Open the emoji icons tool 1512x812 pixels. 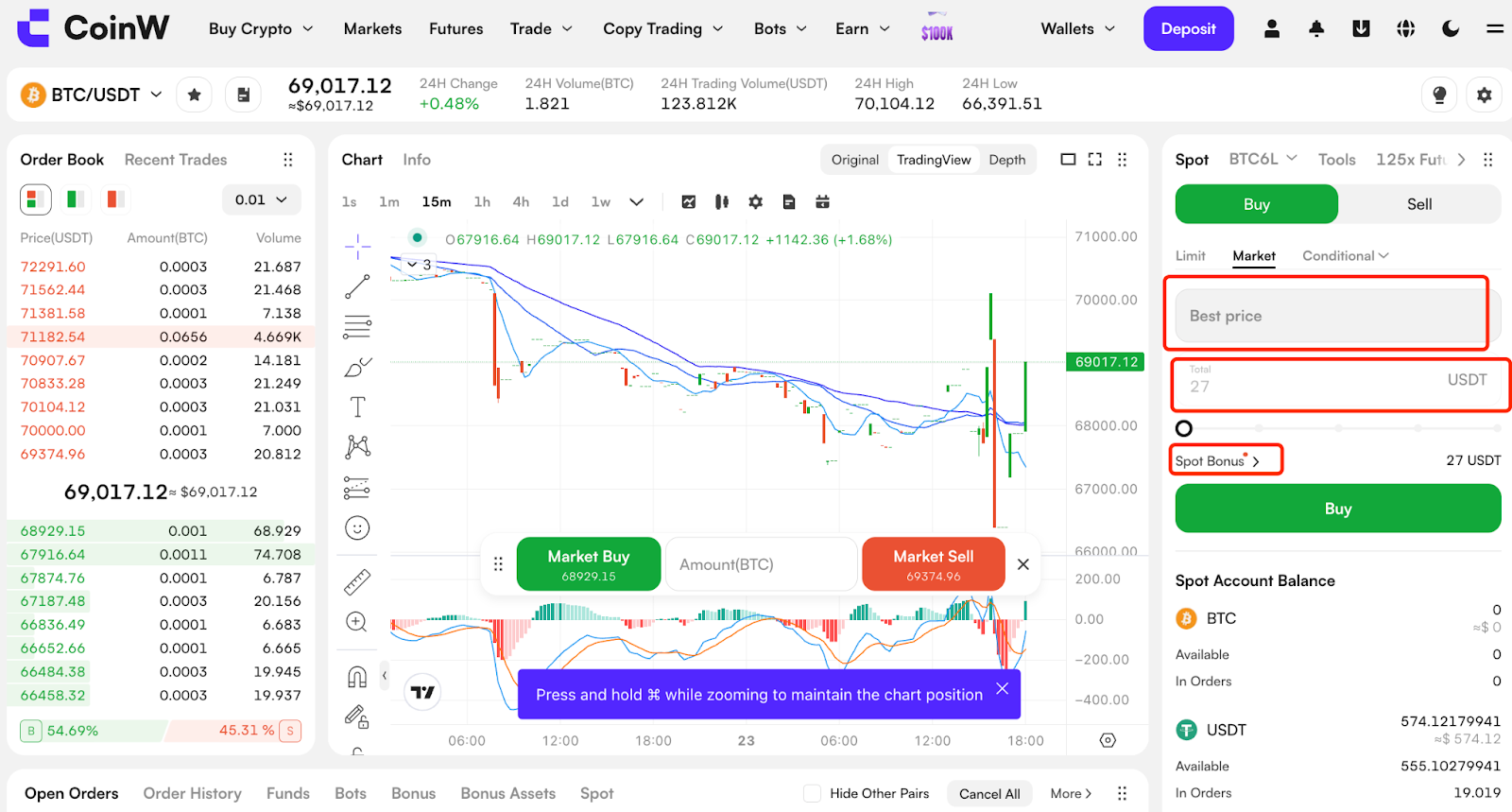click(357, 527)
